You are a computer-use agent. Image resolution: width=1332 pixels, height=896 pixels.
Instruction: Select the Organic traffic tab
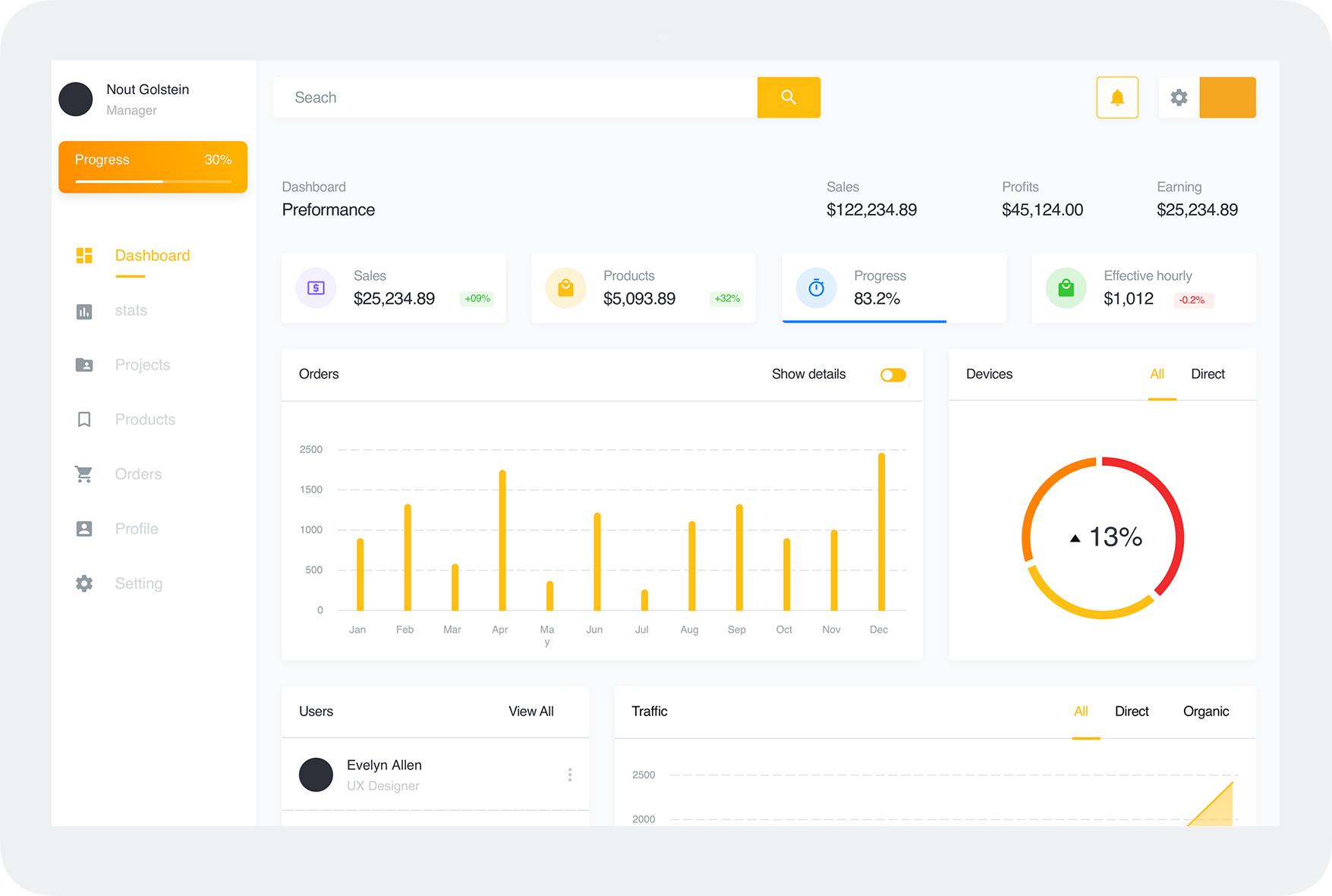point(1205,712)
